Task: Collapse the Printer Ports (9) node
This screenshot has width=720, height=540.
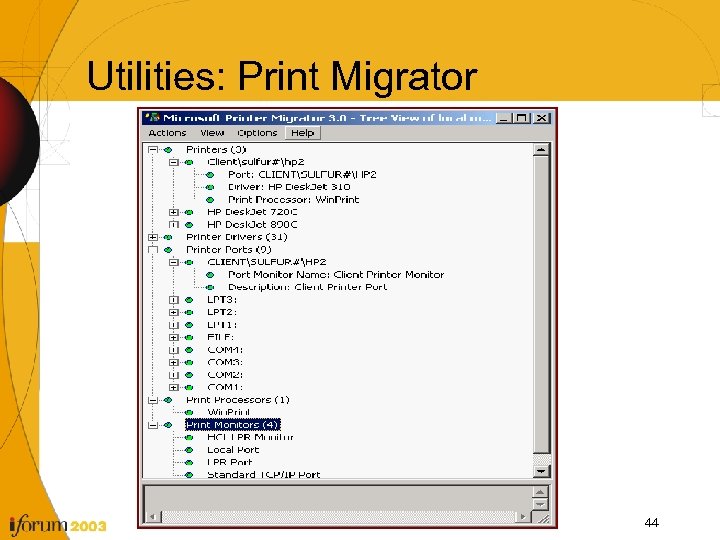Action: pos(153,250)
